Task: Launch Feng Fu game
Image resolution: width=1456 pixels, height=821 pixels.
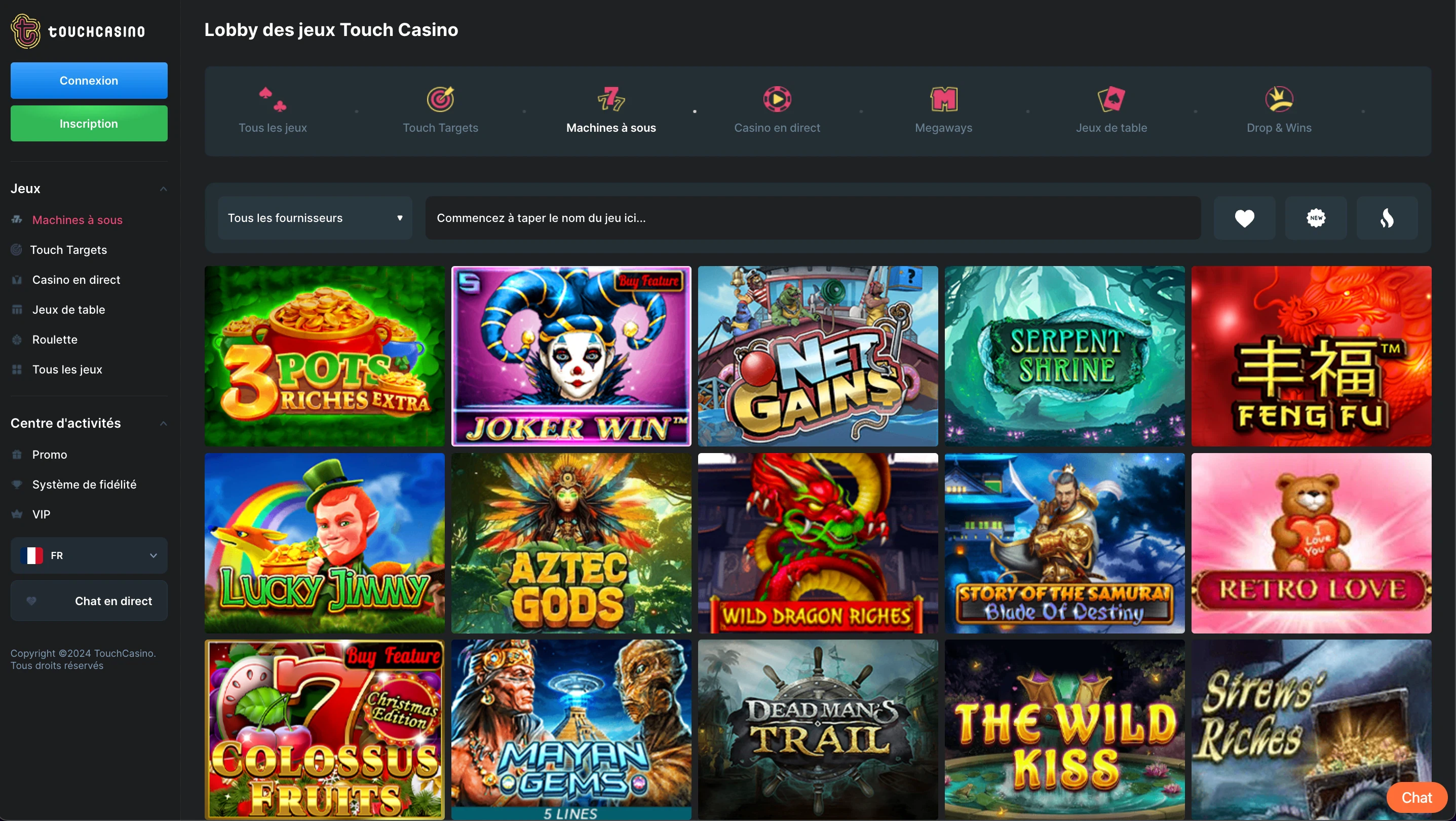Action: 1311,356
